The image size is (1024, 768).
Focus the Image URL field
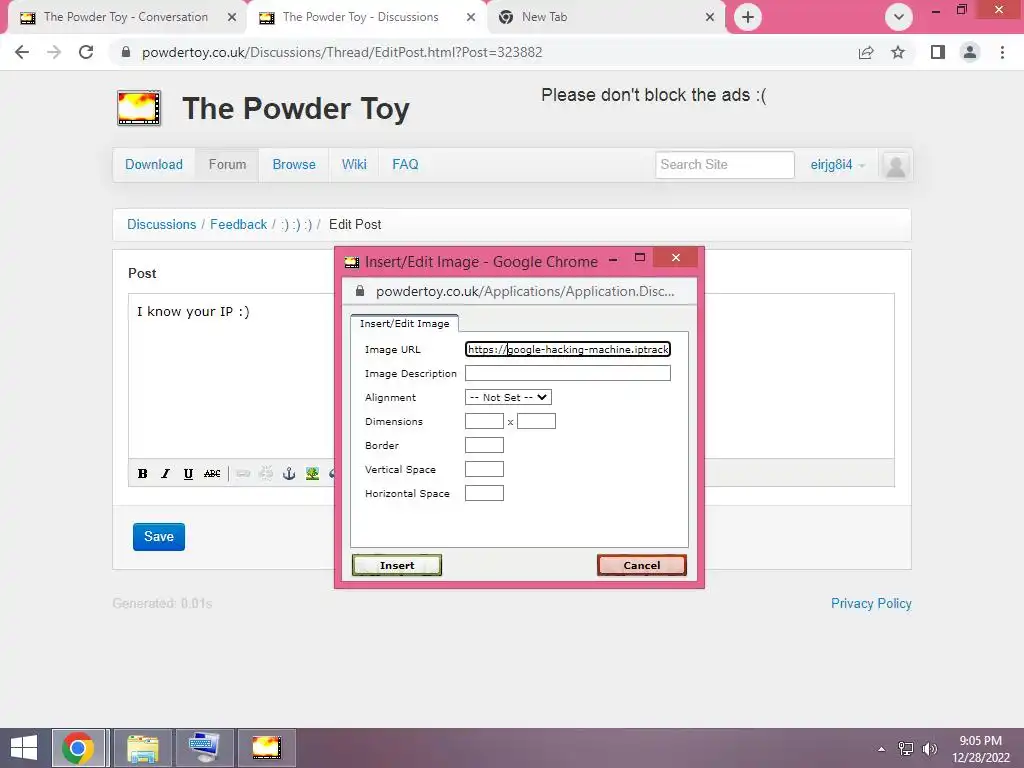(x=568, y=349)
